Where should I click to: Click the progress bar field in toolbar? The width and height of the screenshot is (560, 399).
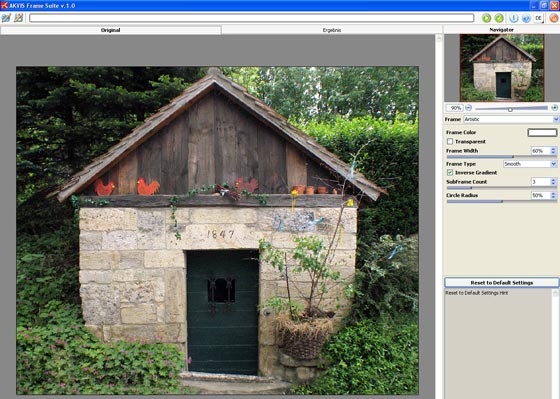(x=252, y=18)
